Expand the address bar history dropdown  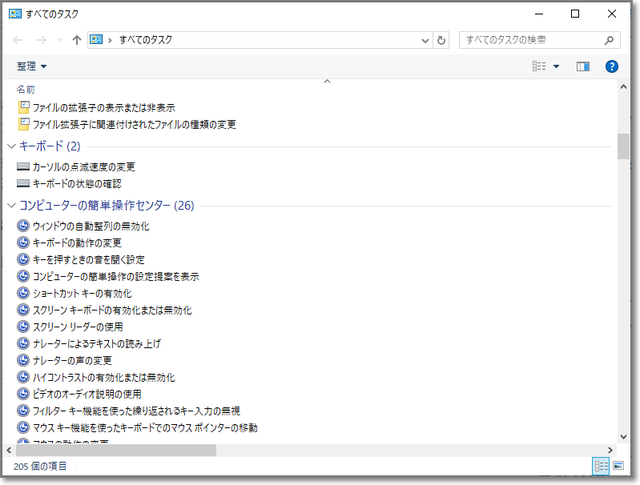(423, 40)
